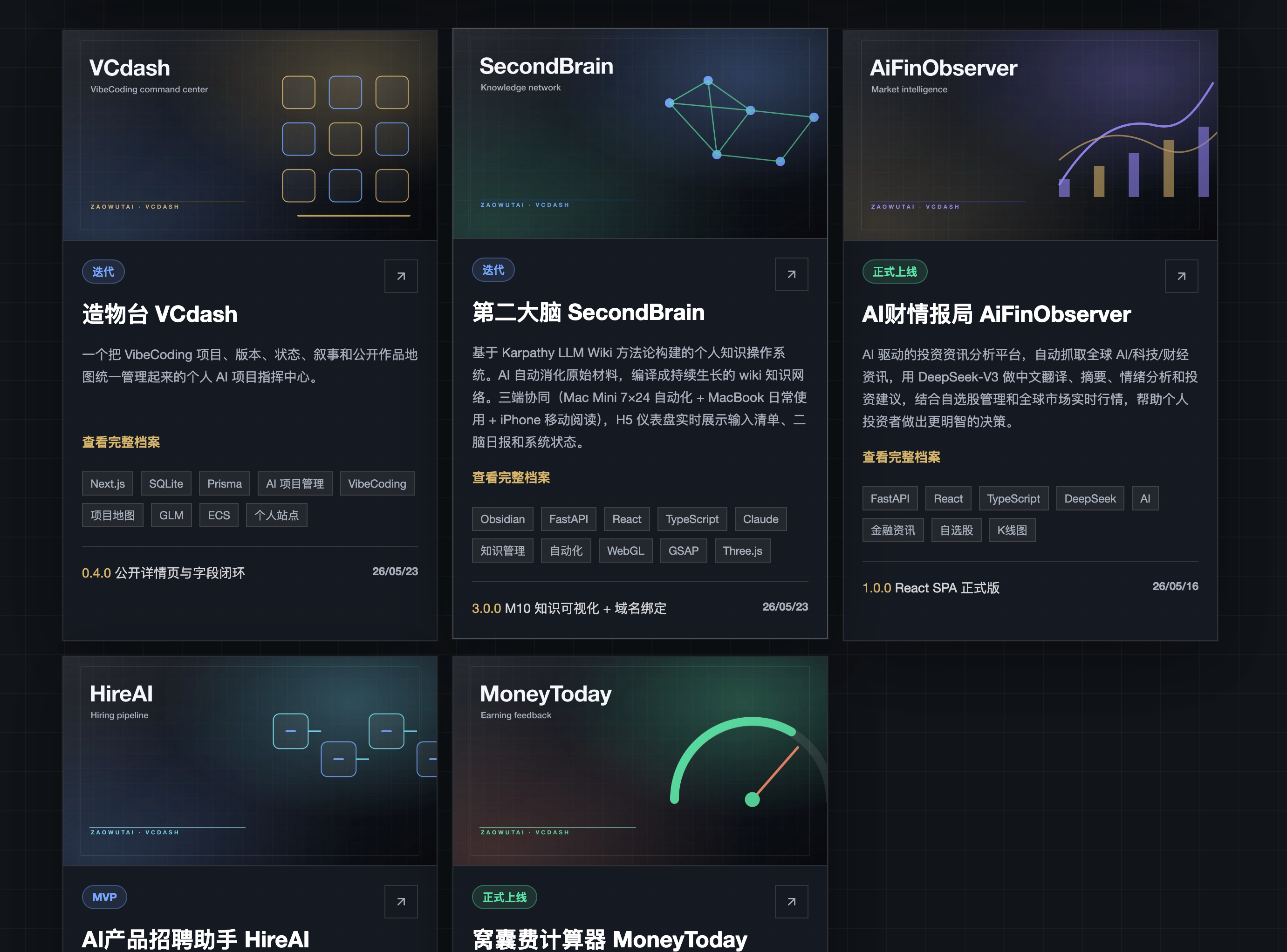Click 正式上线 badge on MoneyToday card
Image resolution: width=1287 pixels, height=952 pixels.
[x=505, y=897]
